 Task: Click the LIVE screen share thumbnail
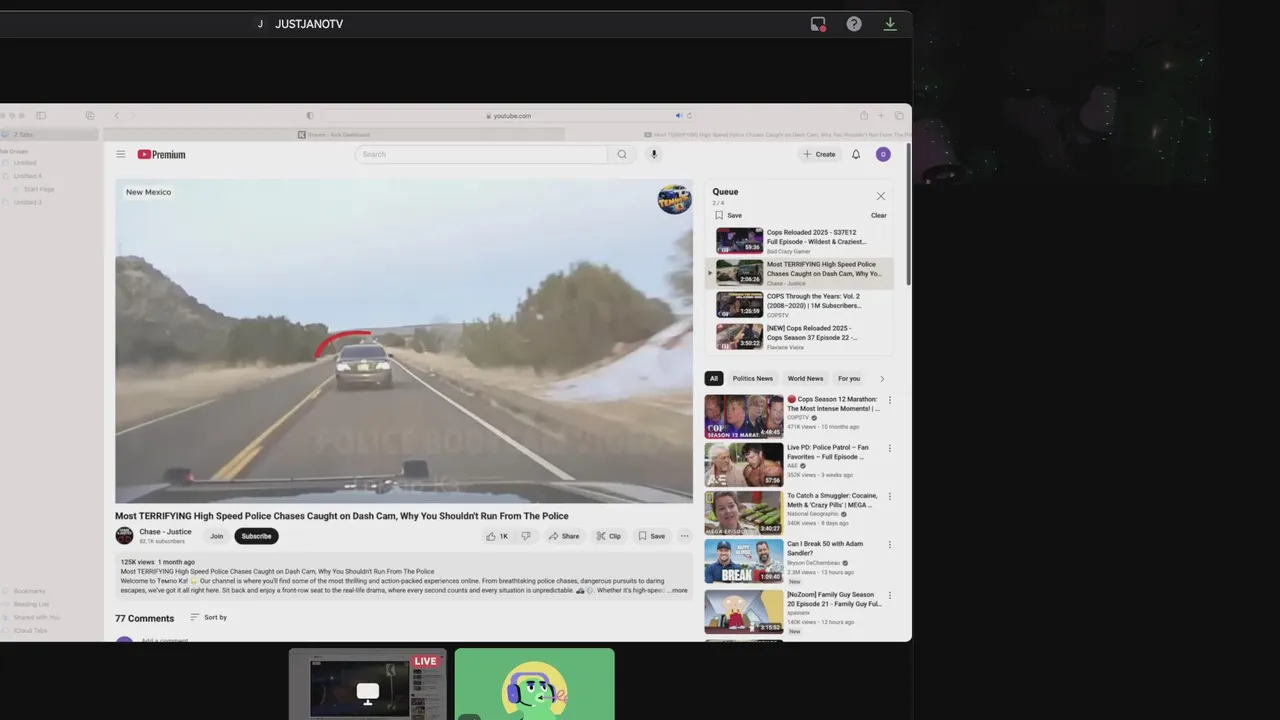tap(368, 684)
